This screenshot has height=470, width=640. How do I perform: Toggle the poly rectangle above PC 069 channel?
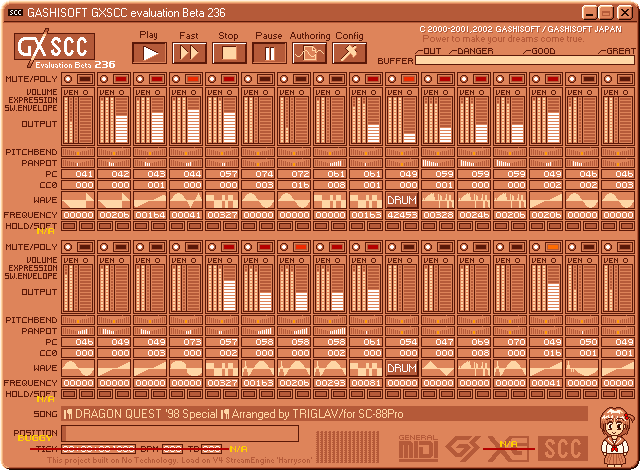click(x=481, y=247)
